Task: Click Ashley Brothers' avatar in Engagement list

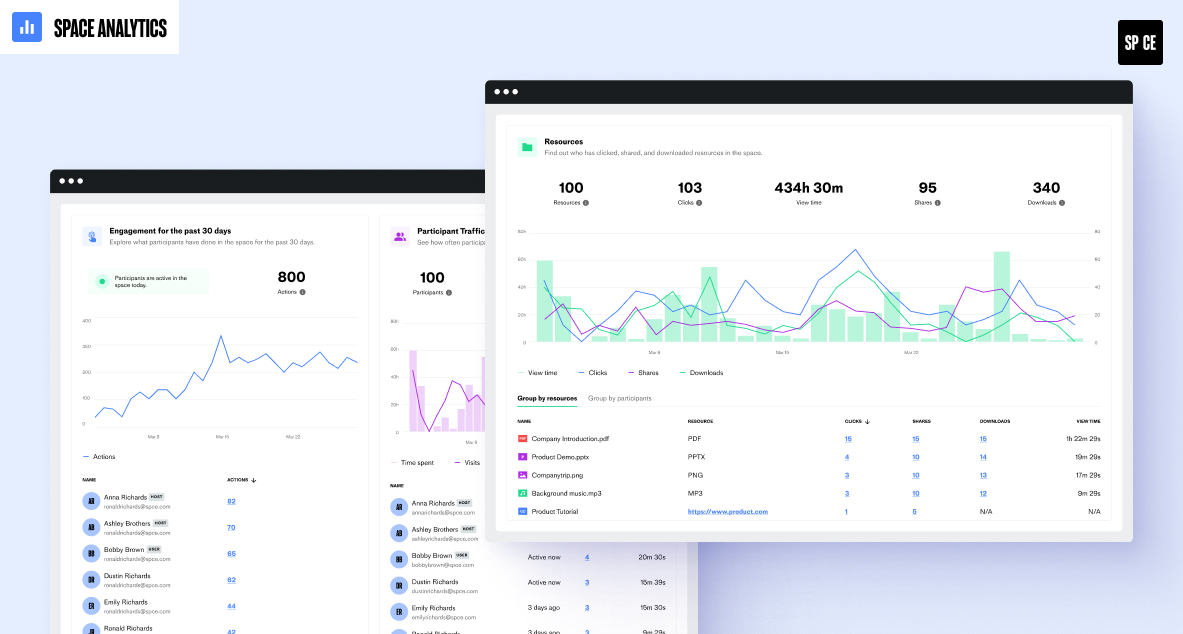Action: [x=91, y=527]
